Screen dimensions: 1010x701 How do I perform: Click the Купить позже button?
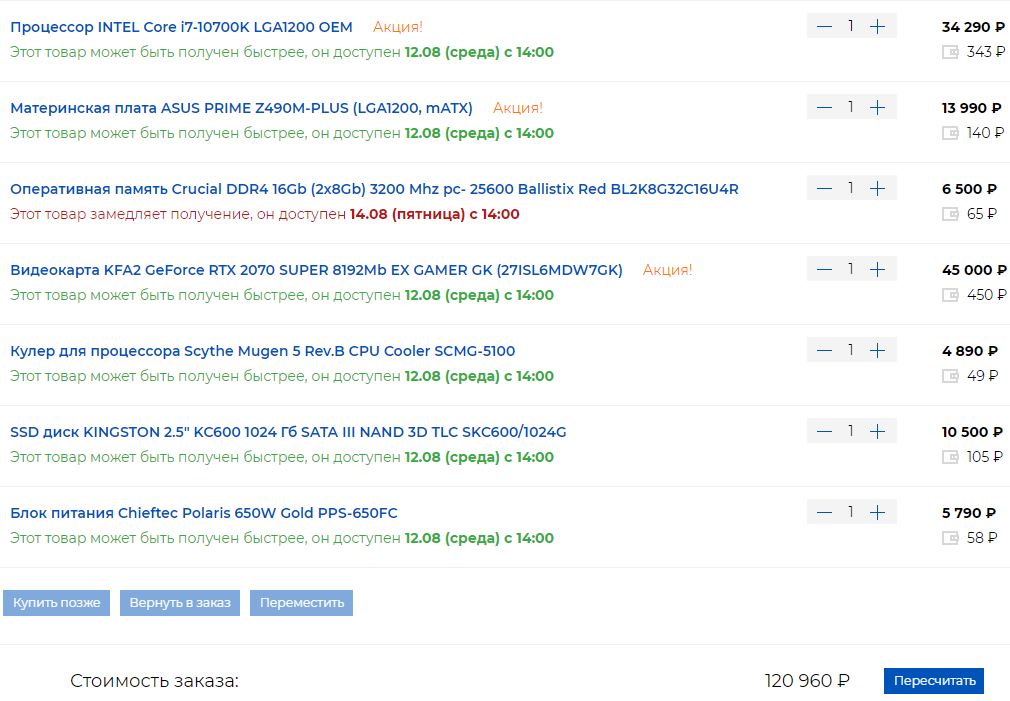click(x=57, y=603)
